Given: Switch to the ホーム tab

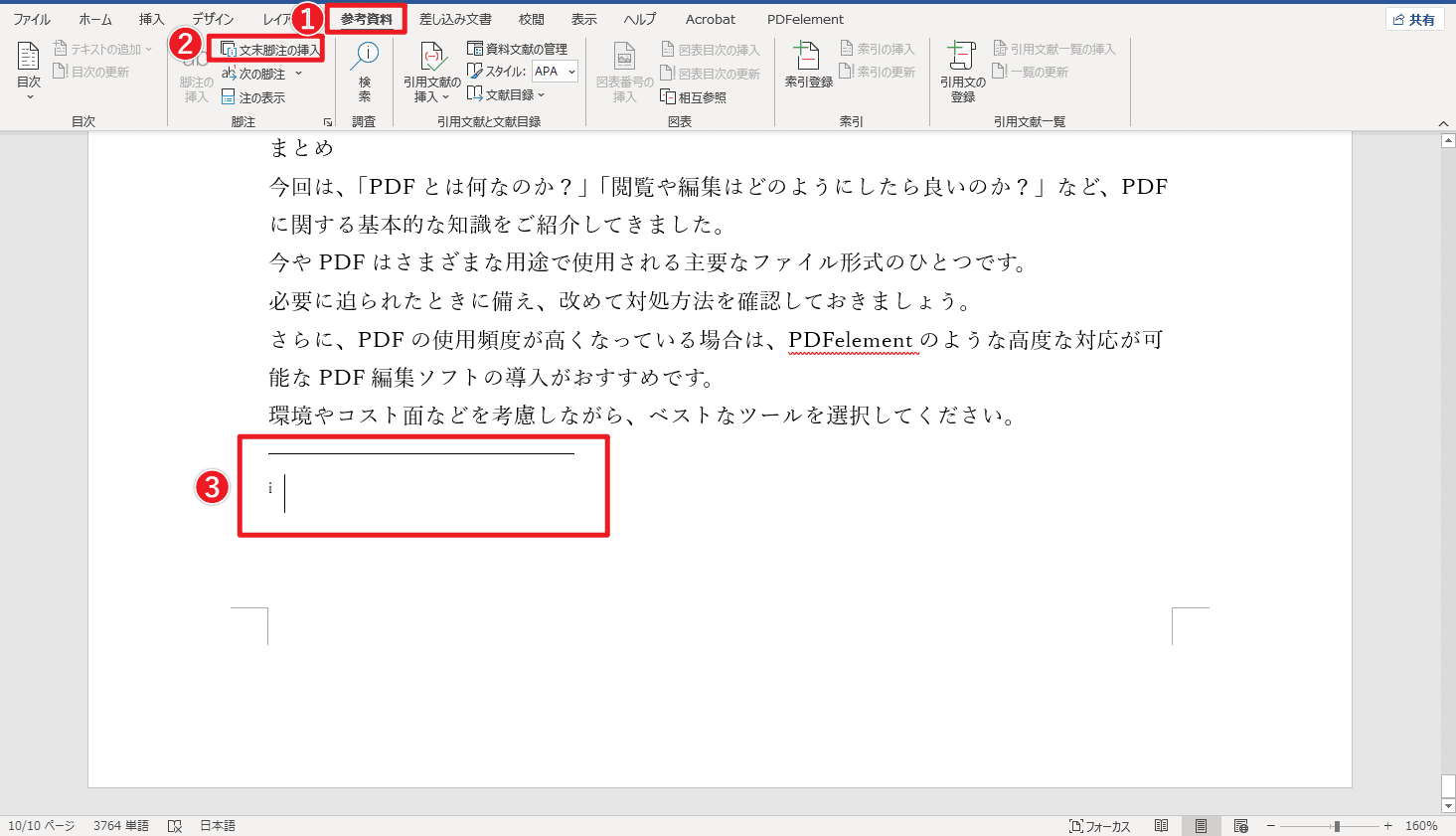Looking at the screenshot, I should pyautogui.click(x=95, y=19).
